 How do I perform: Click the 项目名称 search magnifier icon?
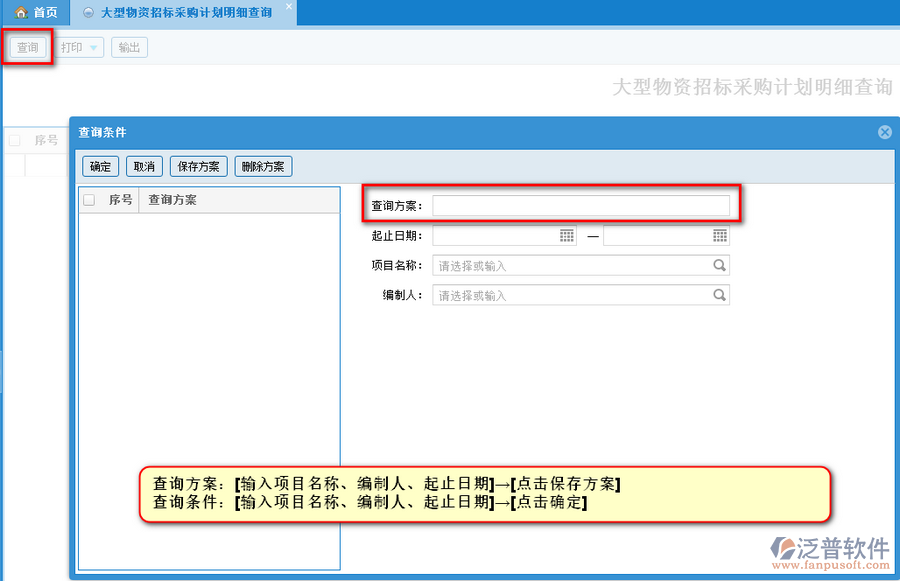click(x=719, y=266)
